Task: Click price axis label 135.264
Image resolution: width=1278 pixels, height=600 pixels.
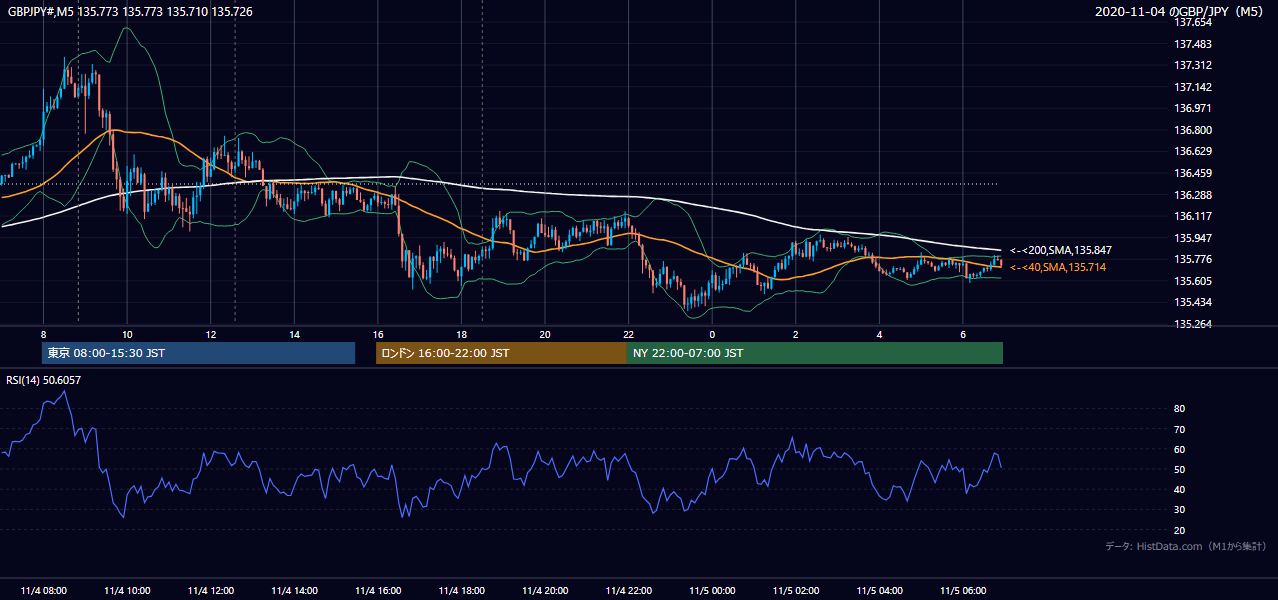Action: pos(1192,324)
